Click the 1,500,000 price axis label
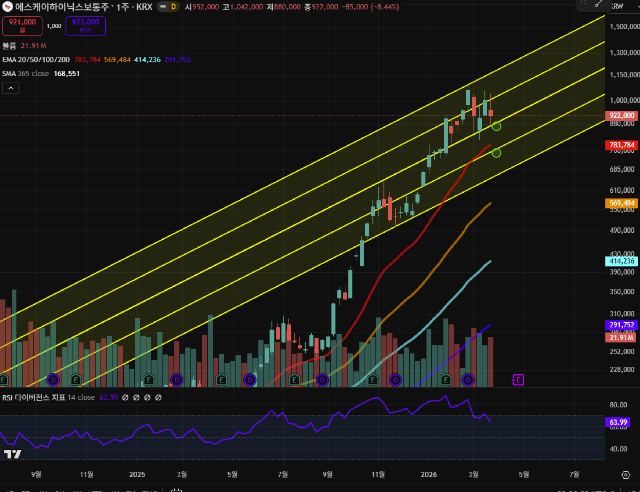The height and width of the screenshot is (492, 640). pyautogui.click(x=624, y=27)
